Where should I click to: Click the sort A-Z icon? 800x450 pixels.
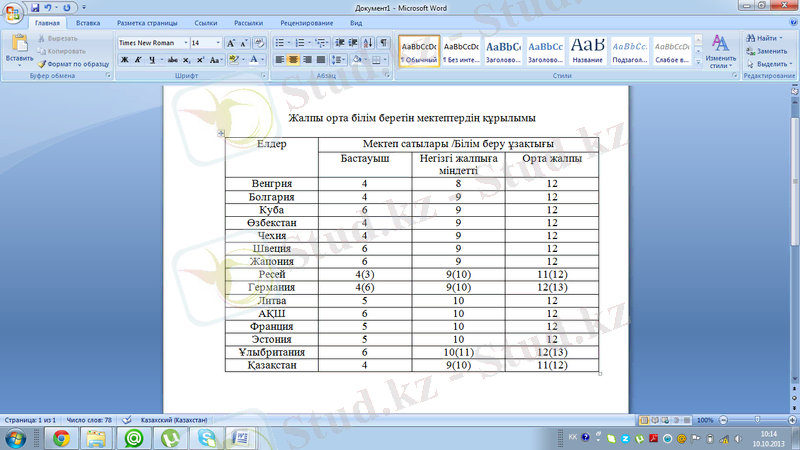point(369,43)
